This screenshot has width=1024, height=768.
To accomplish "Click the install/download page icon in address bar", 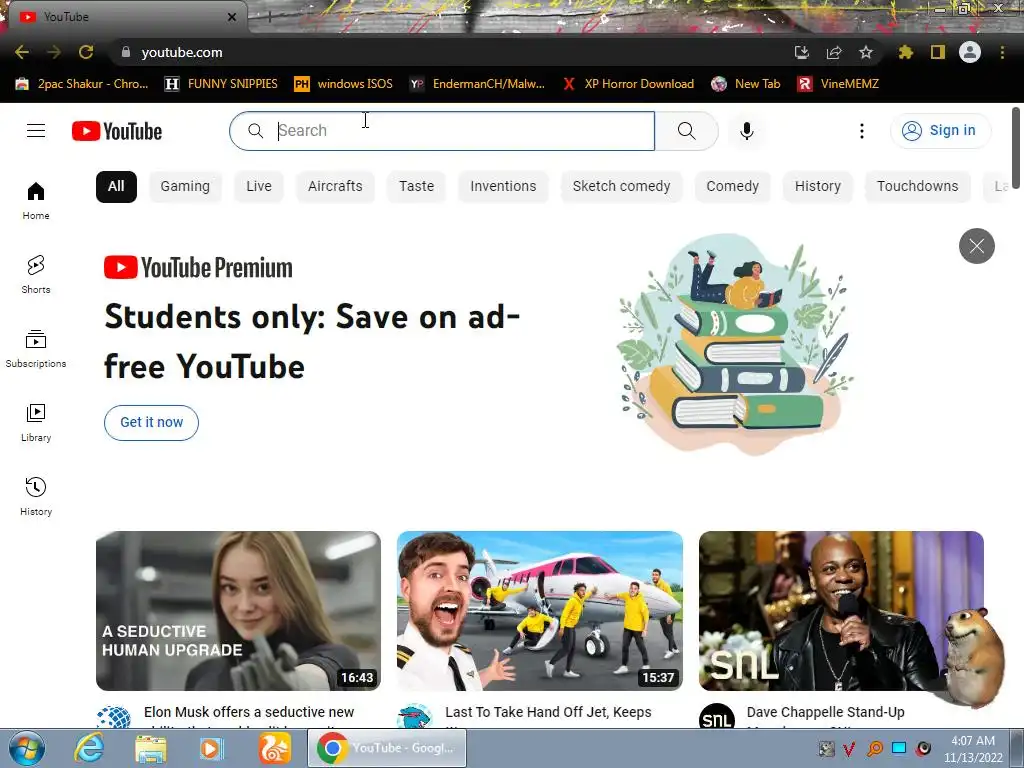I will (801, 52).
